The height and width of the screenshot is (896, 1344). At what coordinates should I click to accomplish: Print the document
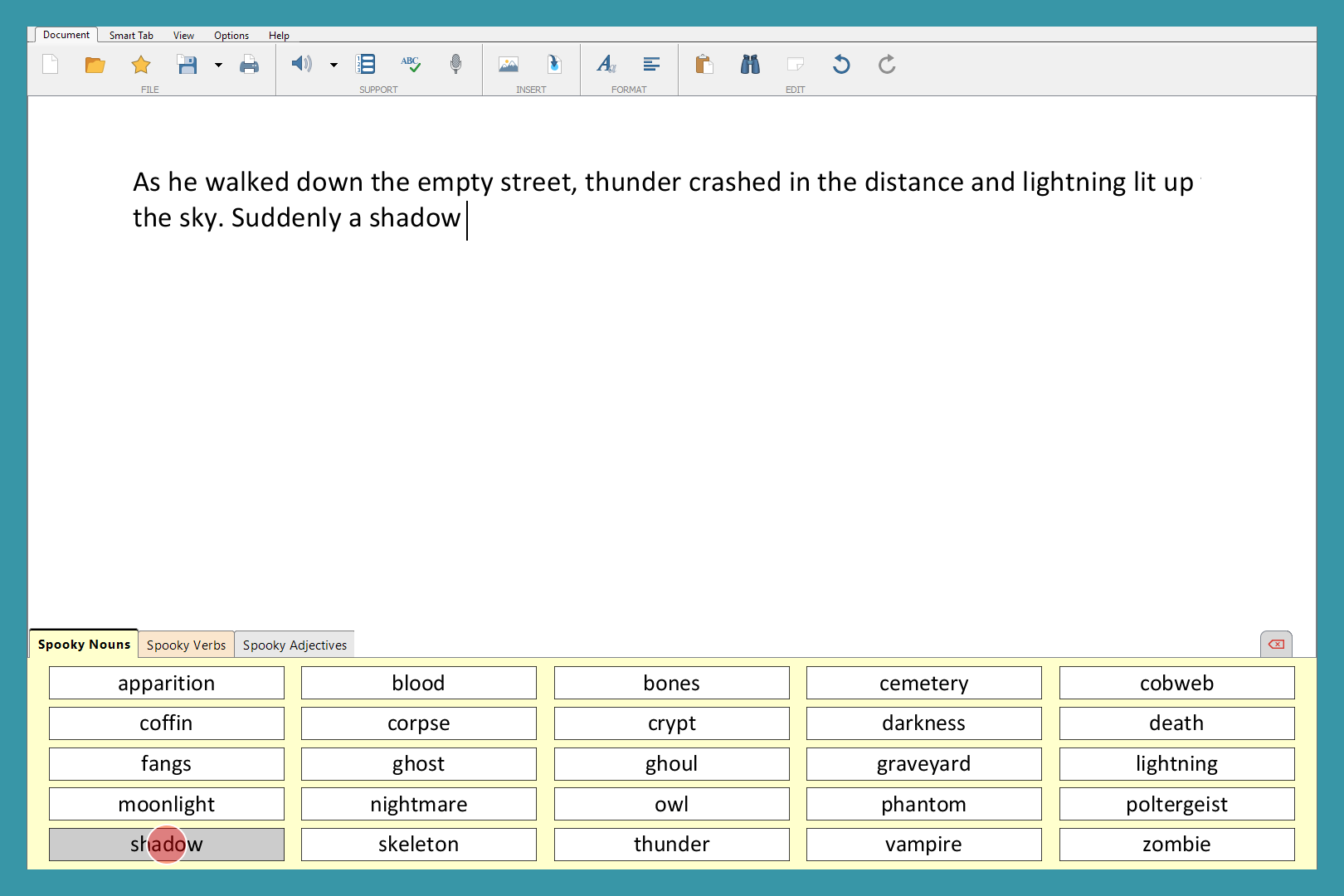tap(249, 65)
